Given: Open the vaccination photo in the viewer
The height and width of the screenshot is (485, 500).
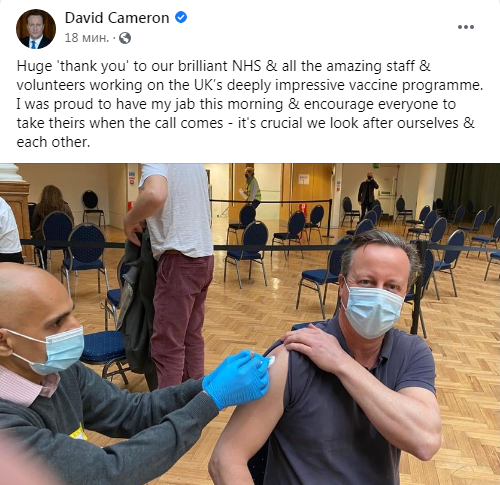Looking at the screenshot, I should (250, 324).
